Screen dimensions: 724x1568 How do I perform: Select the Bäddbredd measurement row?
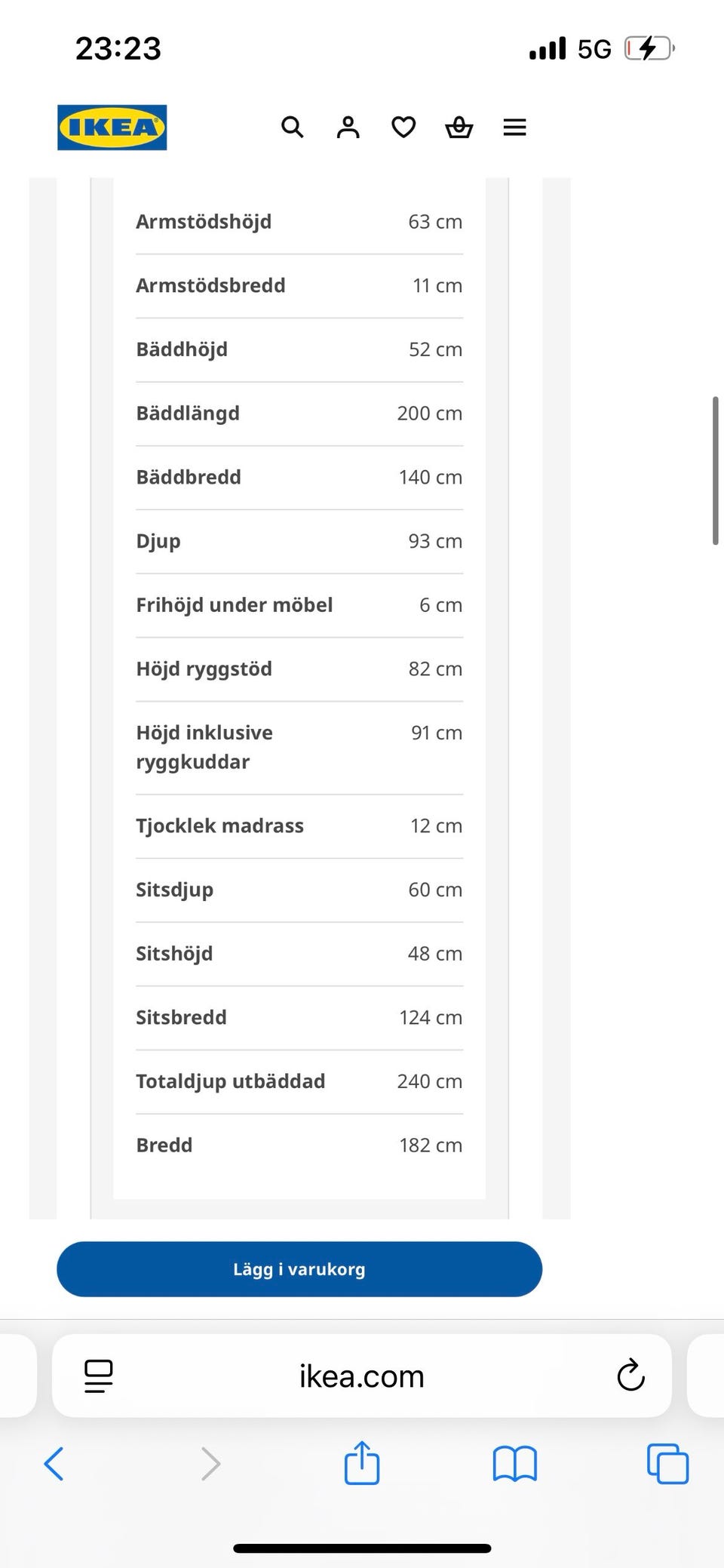[x=299, y=478]
